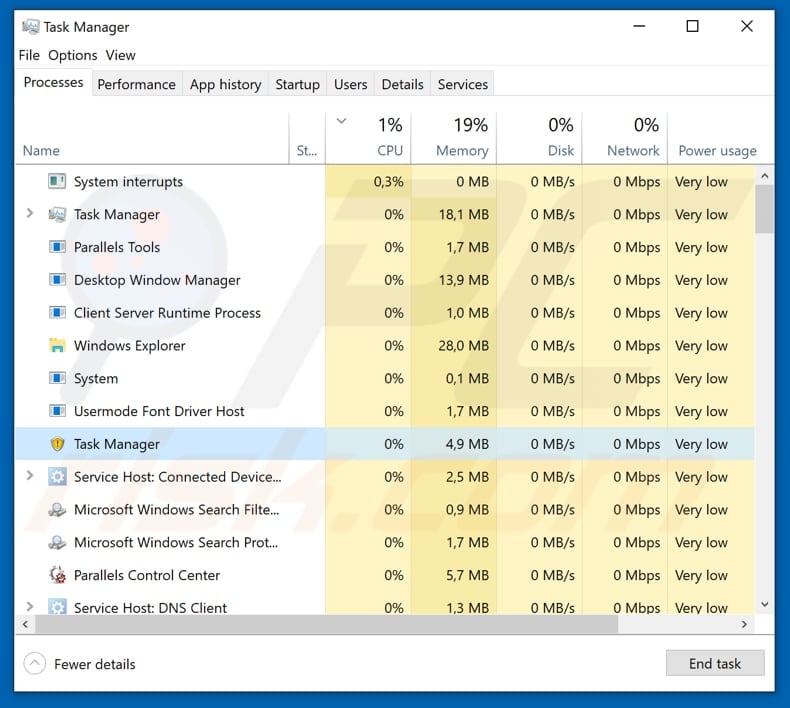Image resolution: width=790 pixels, height=708 pixels.
Task: Open the Options menu
Action: click(73, 55)
